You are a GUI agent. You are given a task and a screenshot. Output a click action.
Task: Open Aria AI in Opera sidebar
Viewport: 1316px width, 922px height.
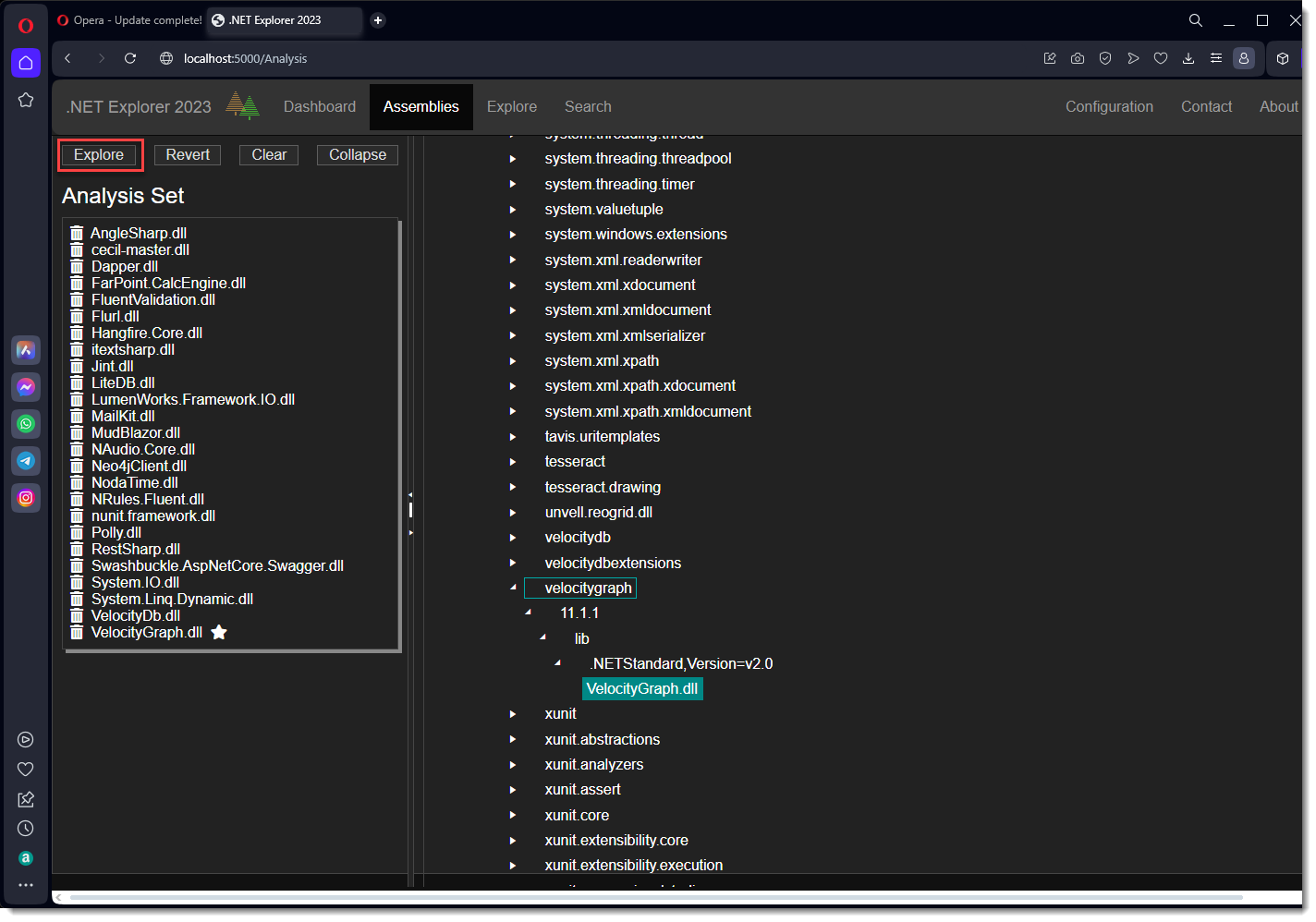pos(26,350)
